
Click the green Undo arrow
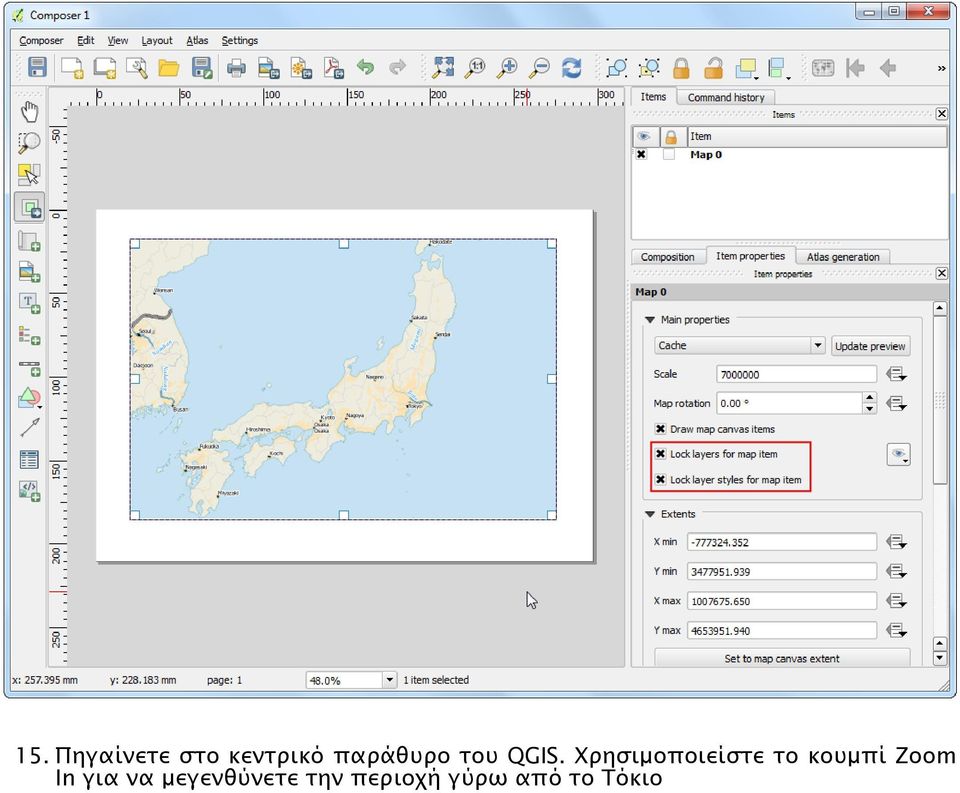point(366,66)
